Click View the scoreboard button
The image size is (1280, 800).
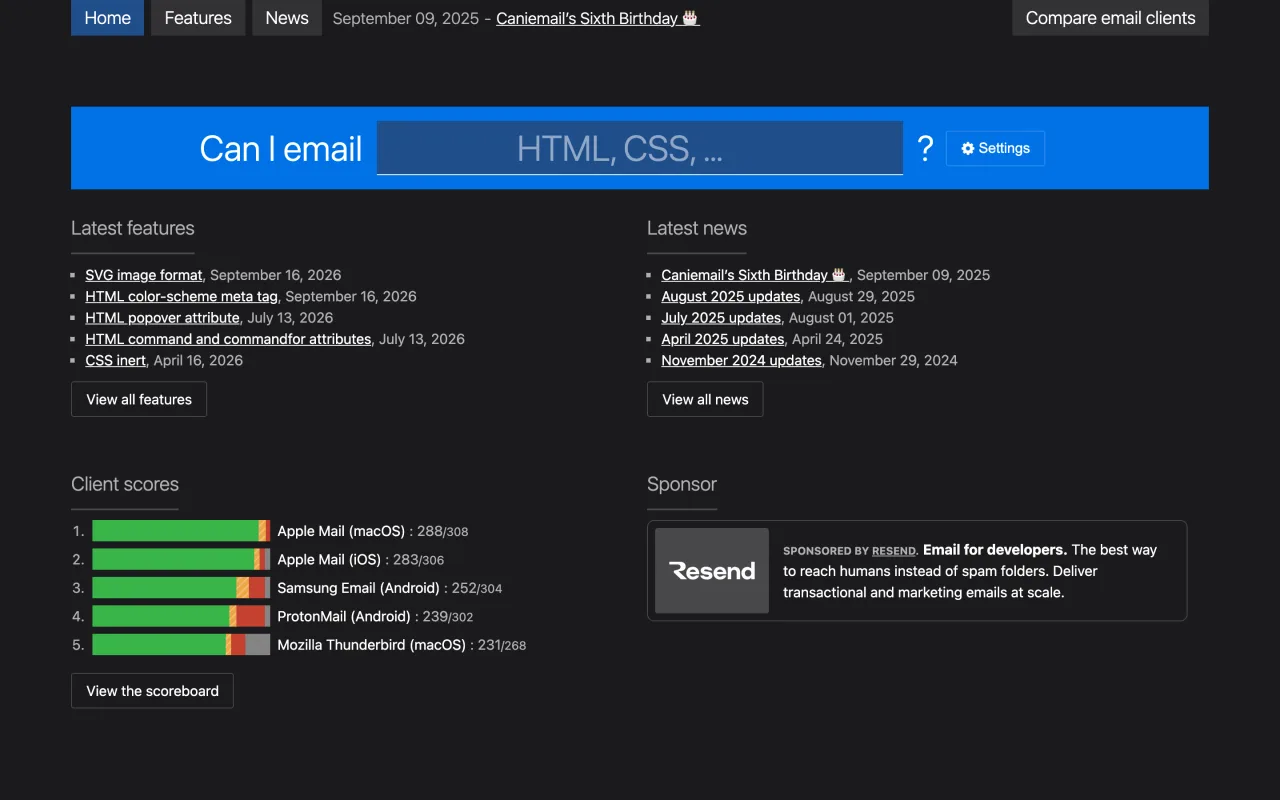click(152, 691)
